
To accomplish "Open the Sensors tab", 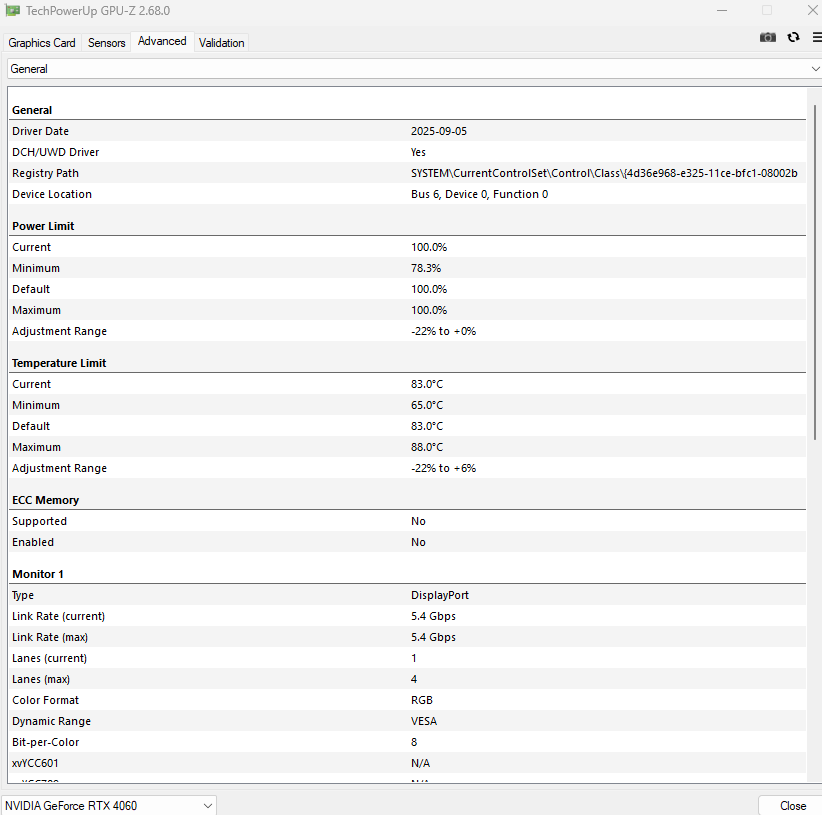I will pos(106,42).
